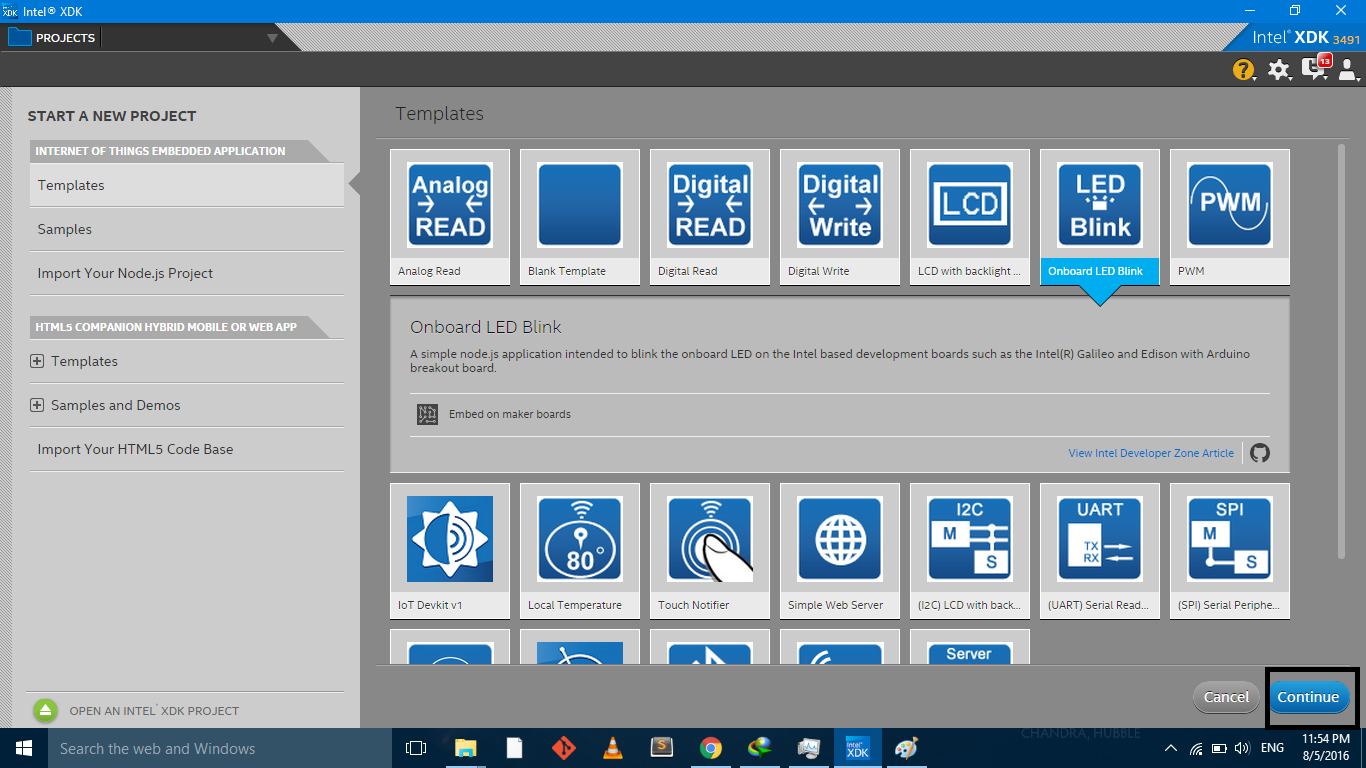Click the Wi-Fi network tray icon

1196,748
